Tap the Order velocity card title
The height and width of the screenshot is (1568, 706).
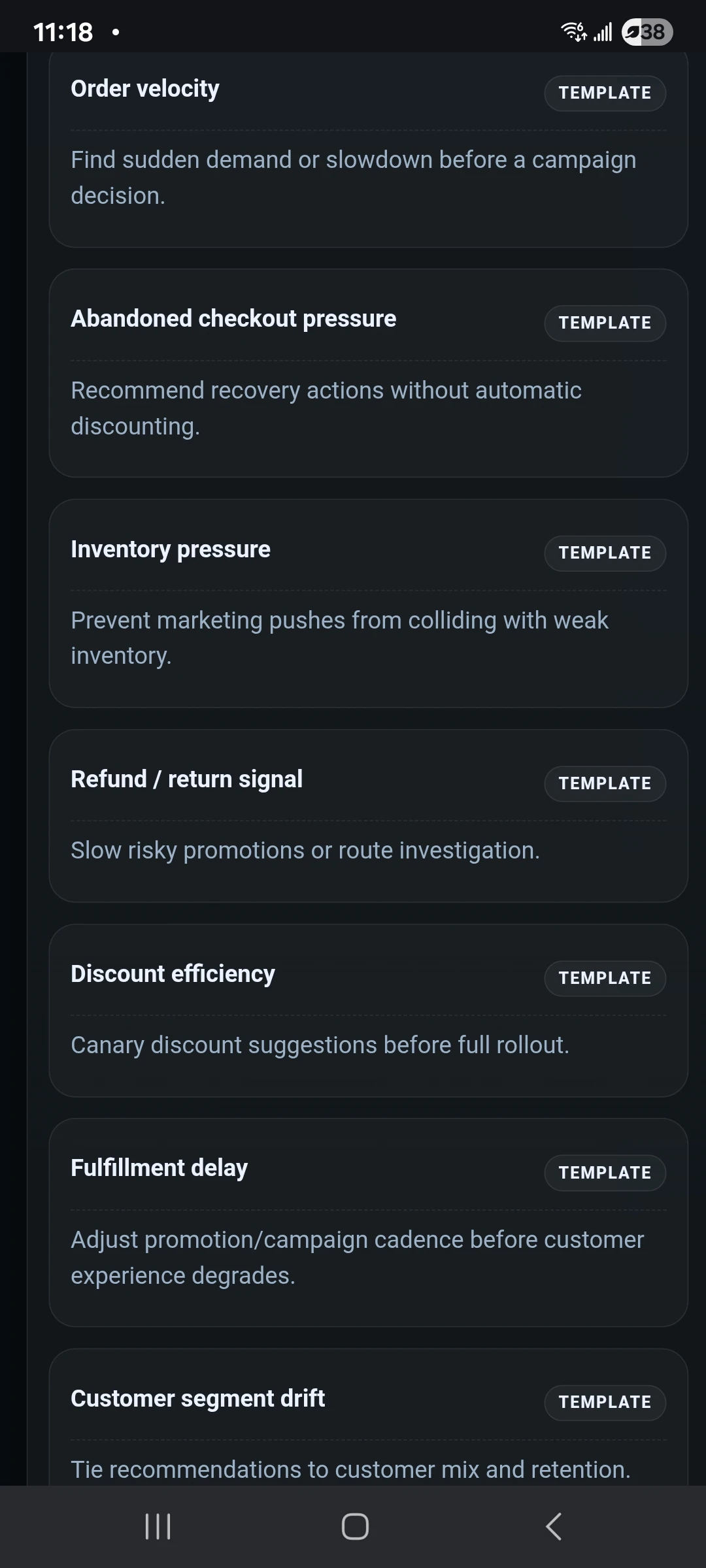pos(144,89)
